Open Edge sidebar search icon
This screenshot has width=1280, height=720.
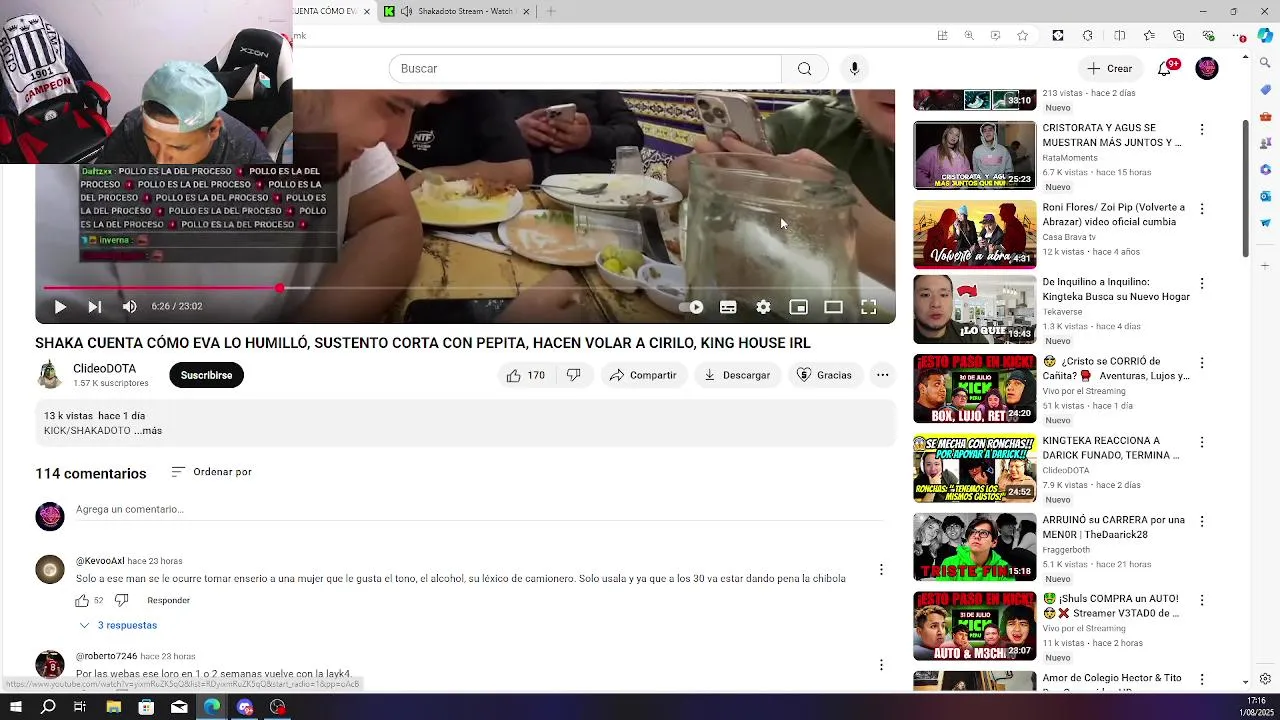point(1265,63)
